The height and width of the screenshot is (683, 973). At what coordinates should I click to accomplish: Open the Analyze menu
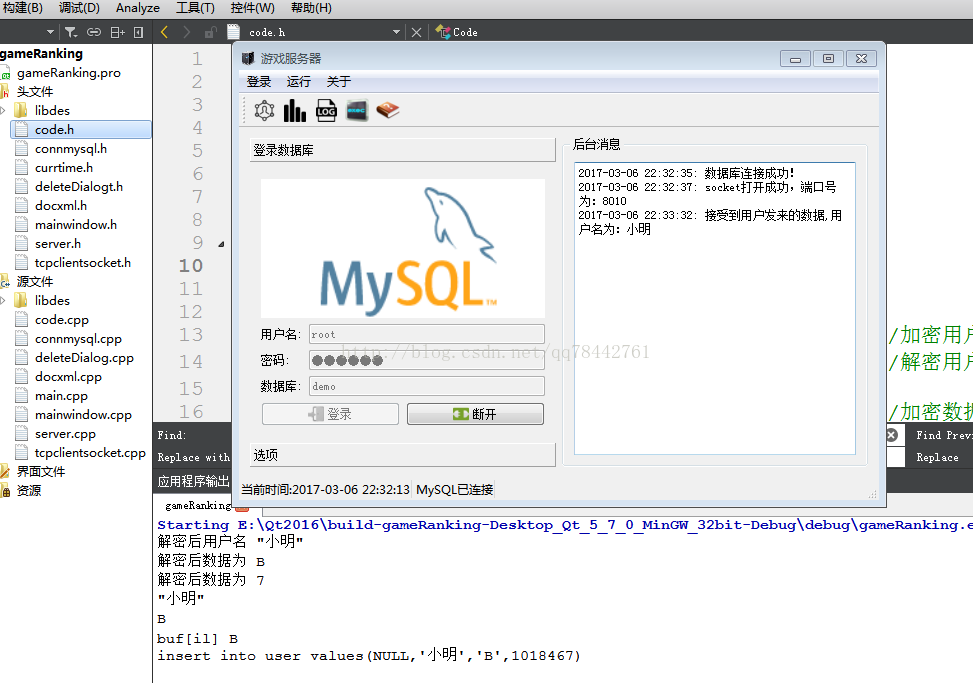(138, 8)
